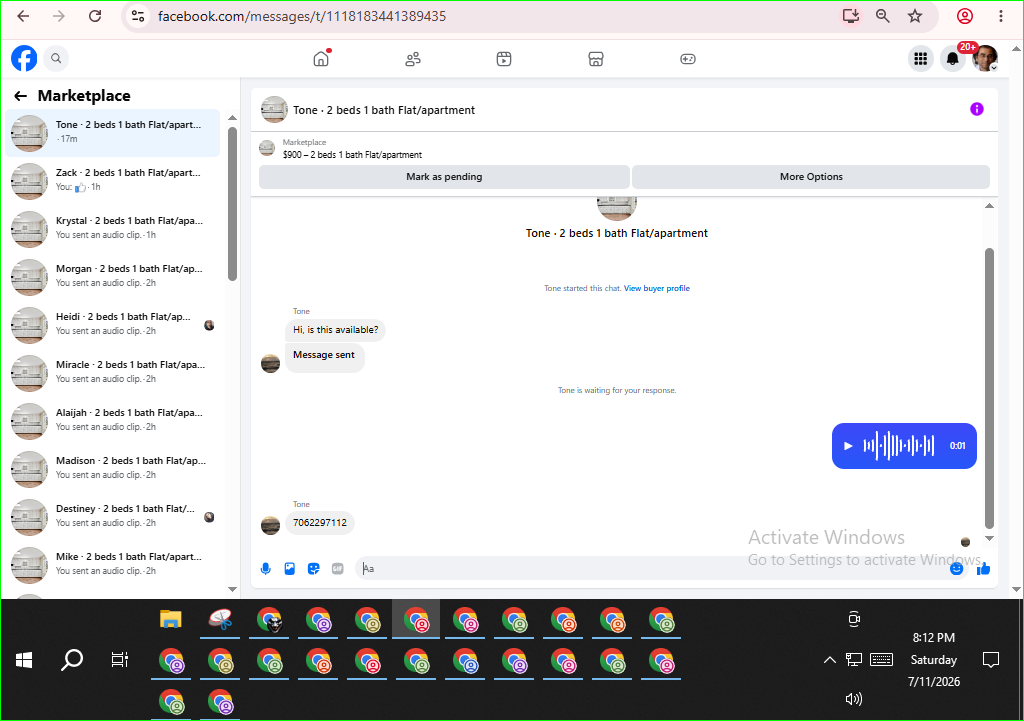Click the site information icon in address bar
The image size is (1024, 721).
(x=138, y=16)
